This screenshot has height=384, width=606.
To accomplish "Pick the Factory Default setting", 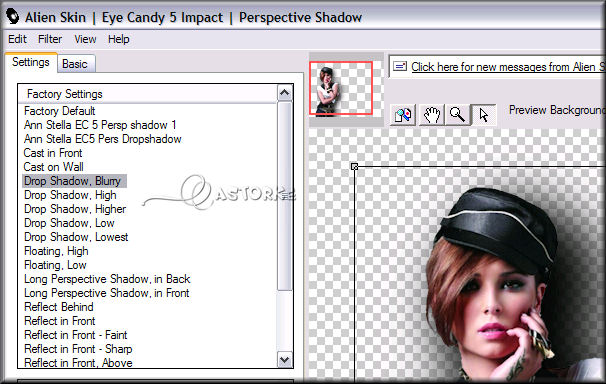I will (60, 111).
